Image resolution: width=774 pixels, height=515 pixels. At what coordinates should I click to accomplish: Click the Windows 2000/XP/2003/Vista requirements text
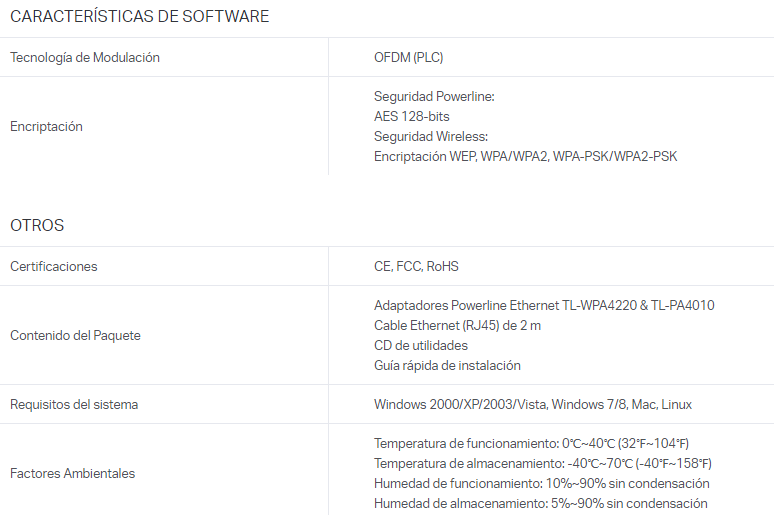tap(533, 404)
